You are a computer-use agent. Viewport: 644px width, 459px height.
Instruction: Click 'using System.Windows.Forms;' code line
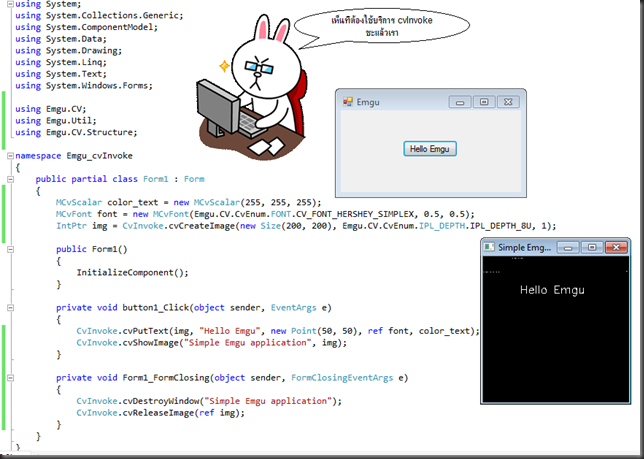pyautogui.click(x=84, y=86)
